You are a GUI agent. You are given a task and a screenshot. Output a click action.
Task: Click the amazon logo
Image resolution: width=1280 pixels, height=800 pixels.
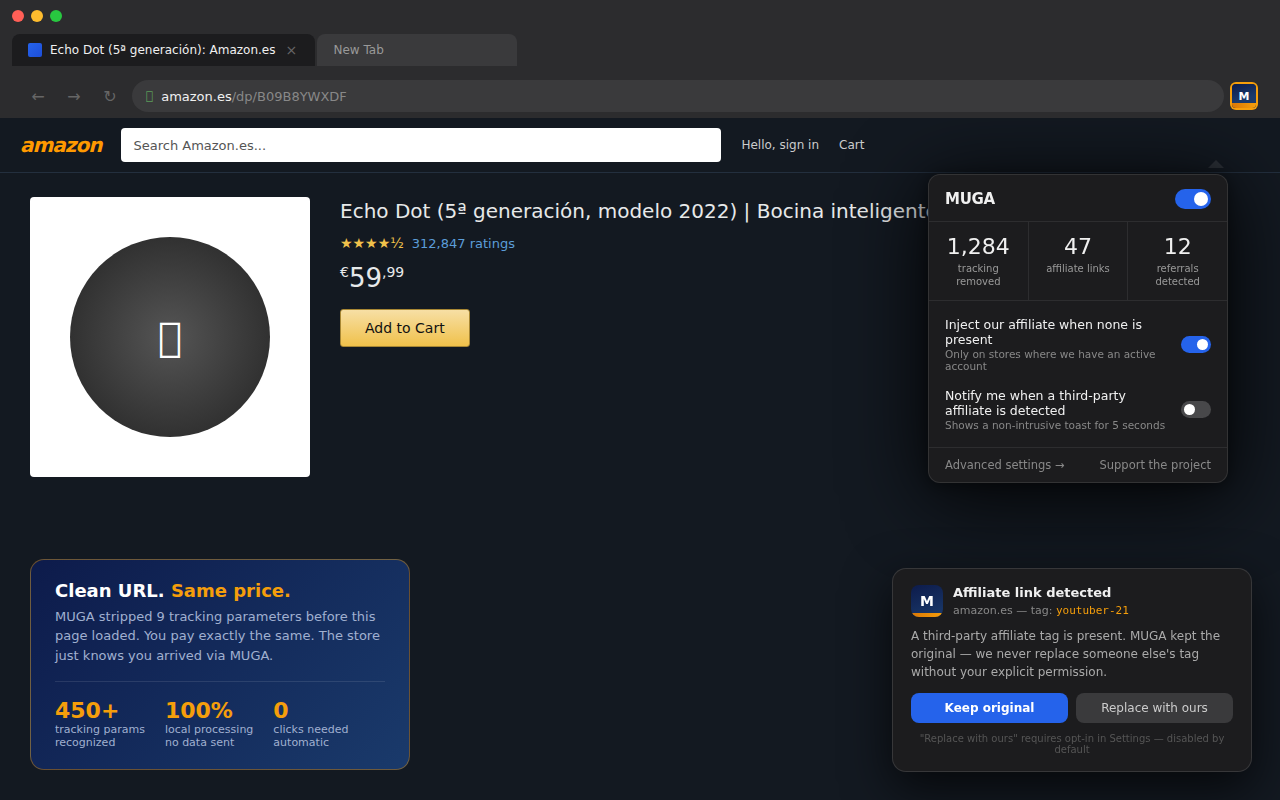62,145
